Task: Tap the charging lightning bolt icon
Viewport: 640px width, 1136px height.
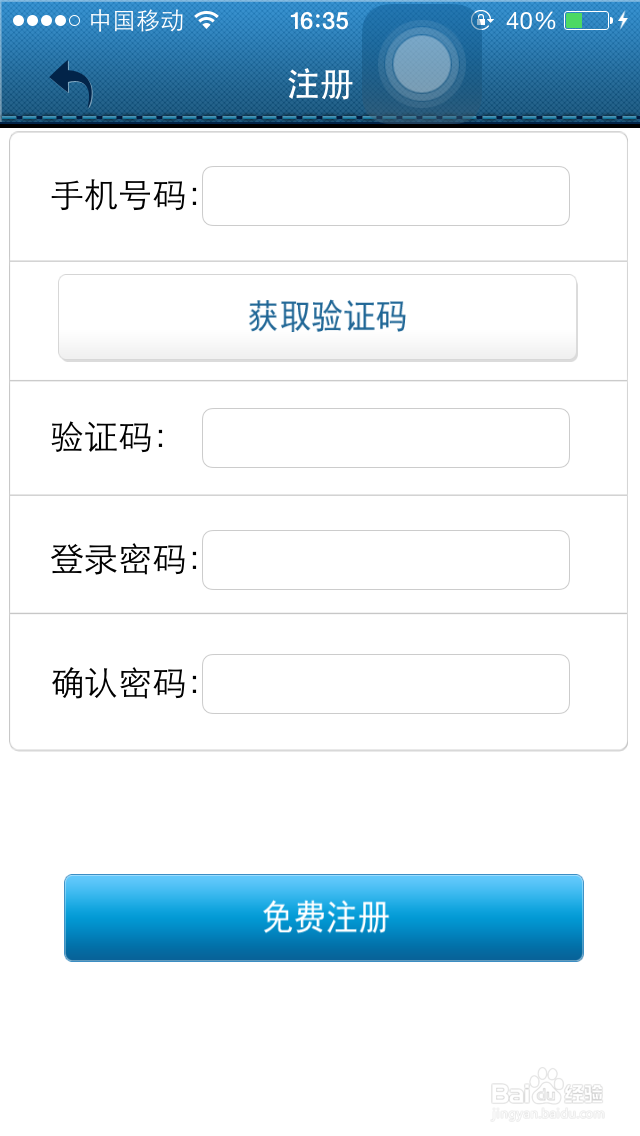Action: tap(622, 20)
